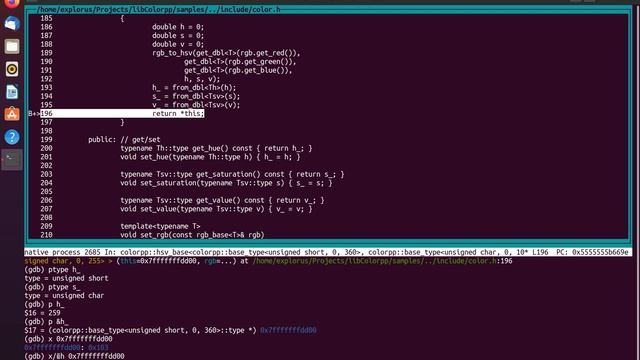Click the '$16 = 259' output
The height and width of the screenshot is (360, 640).
click(x=42, y=313)
